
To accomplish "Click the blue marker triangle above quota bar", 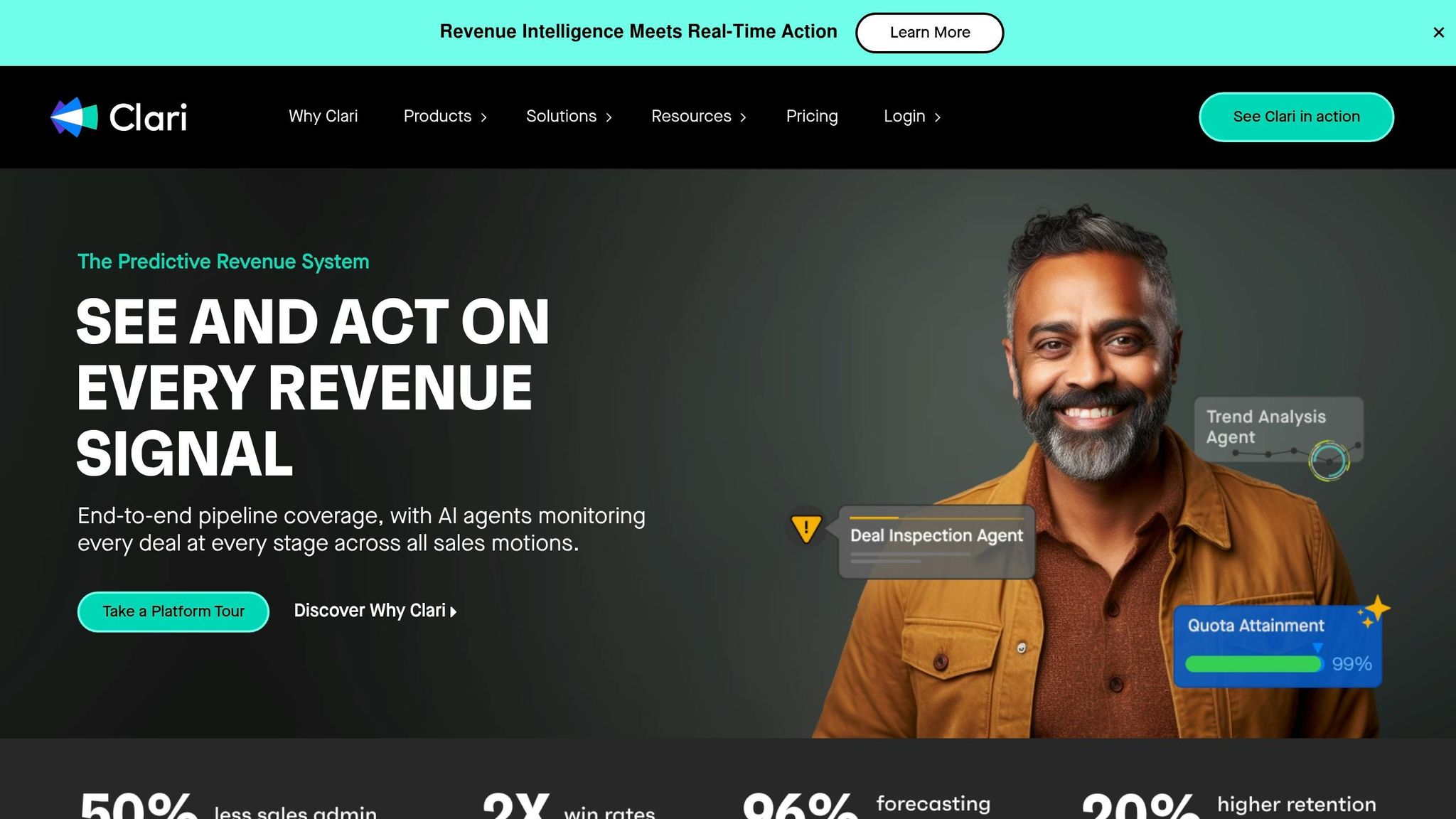I will point(1317,648).
